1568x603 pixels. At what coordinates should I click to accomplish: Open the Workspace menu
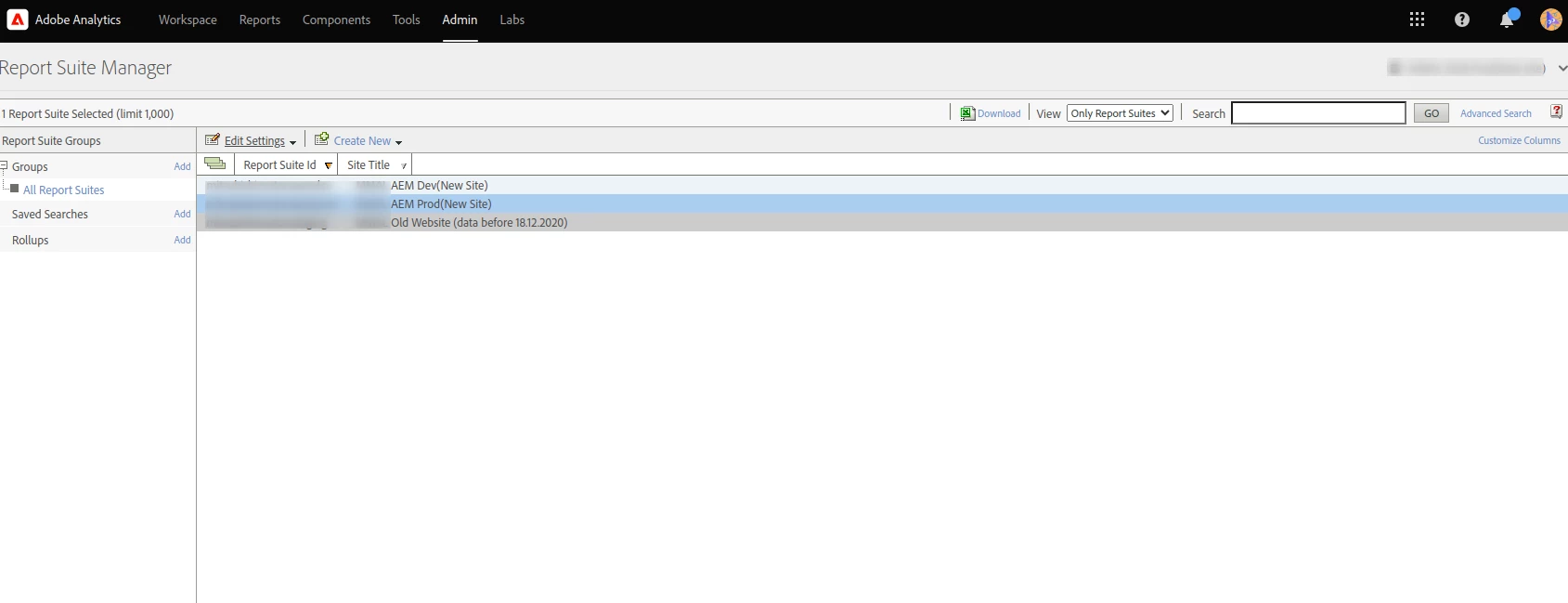click(x=188, y=20)
